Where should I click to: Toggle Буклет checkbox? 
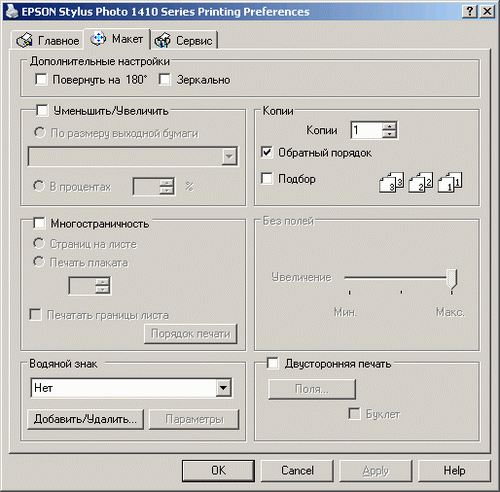pos(354,414)
